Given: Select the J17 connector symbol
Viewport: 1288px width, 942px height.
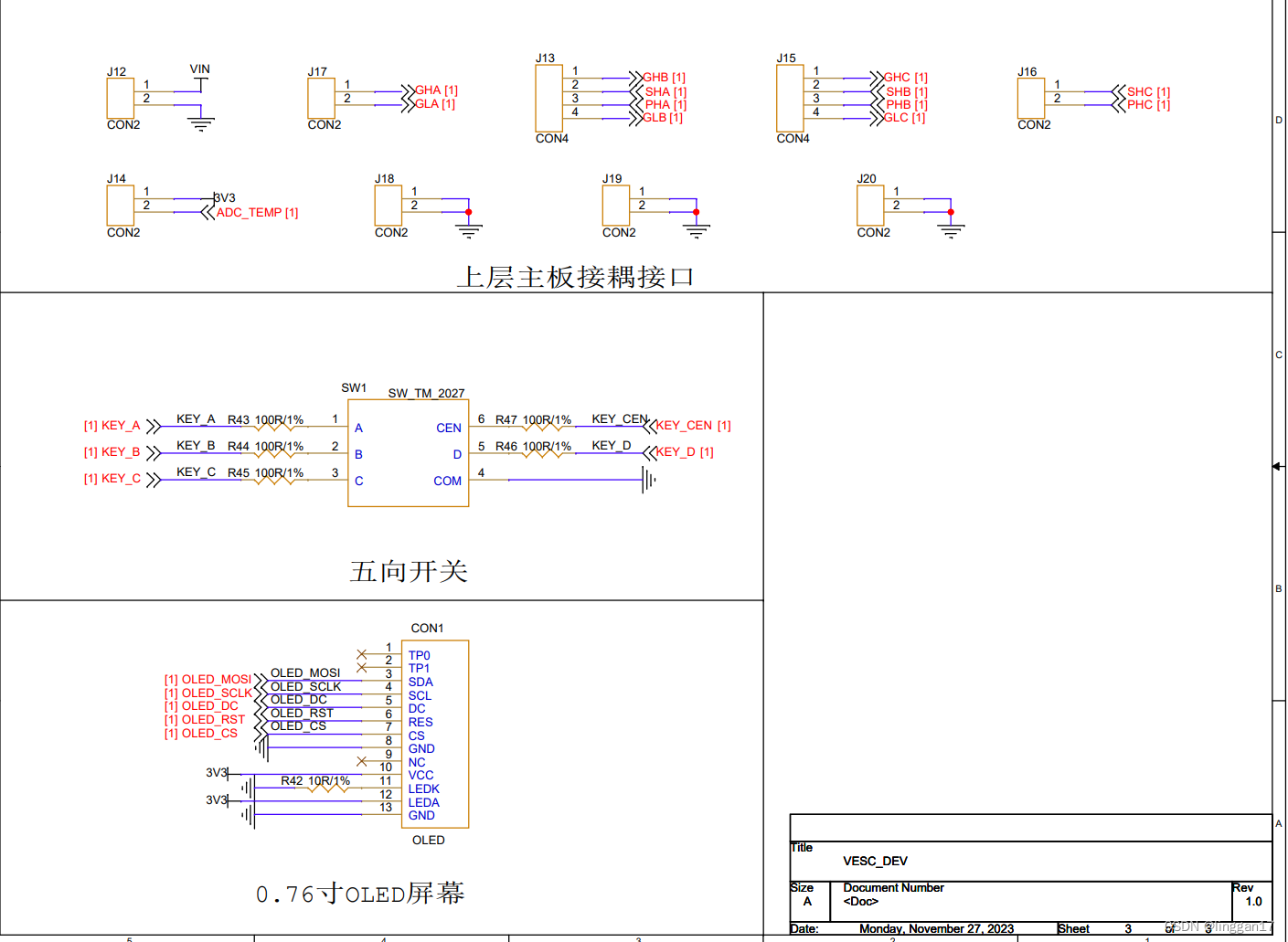Looking at the screenshot, I should pyautogui.click(x=321, y=98).
